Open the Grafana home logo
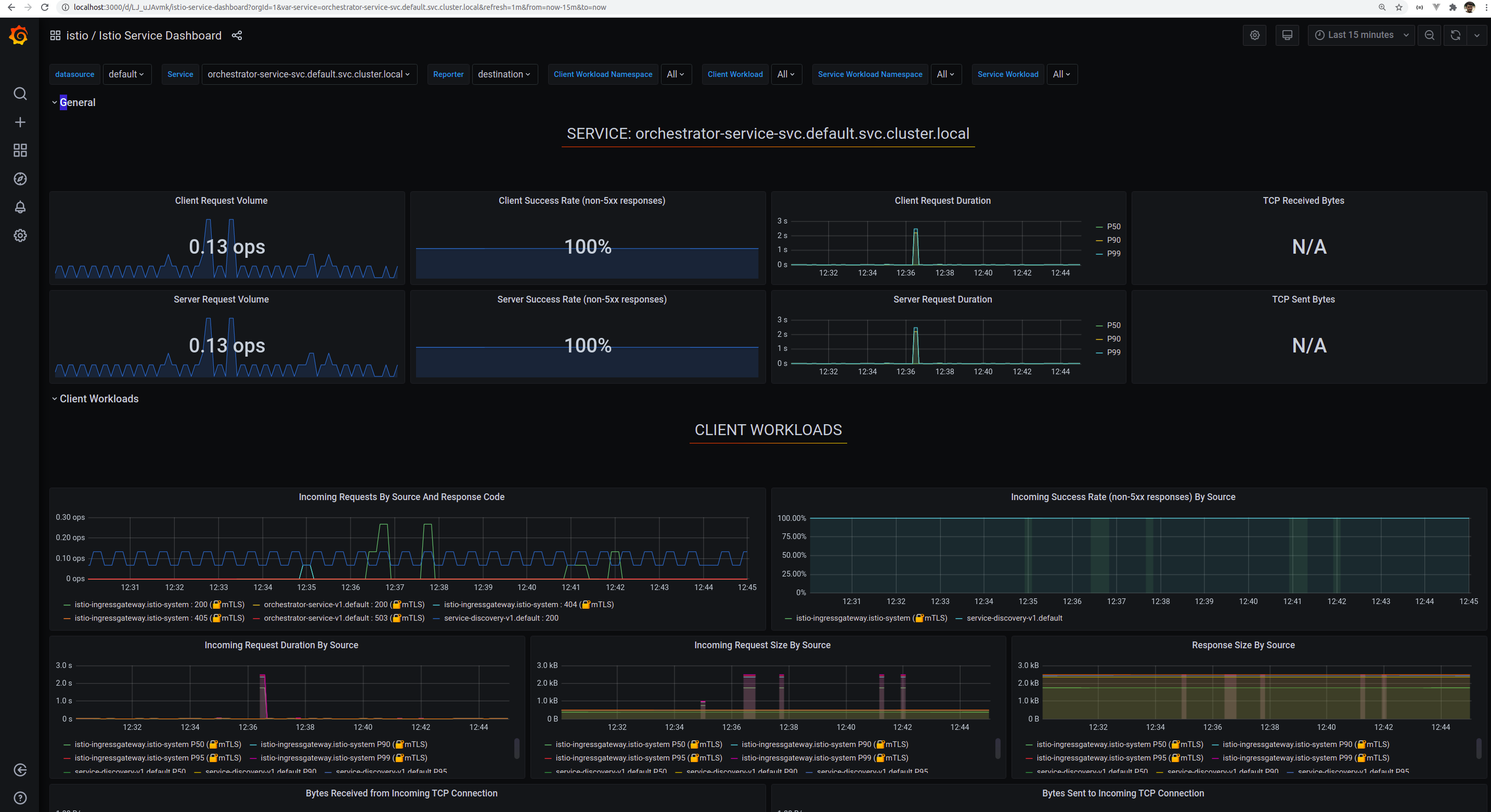1491x812 pixels. (19, 35)
